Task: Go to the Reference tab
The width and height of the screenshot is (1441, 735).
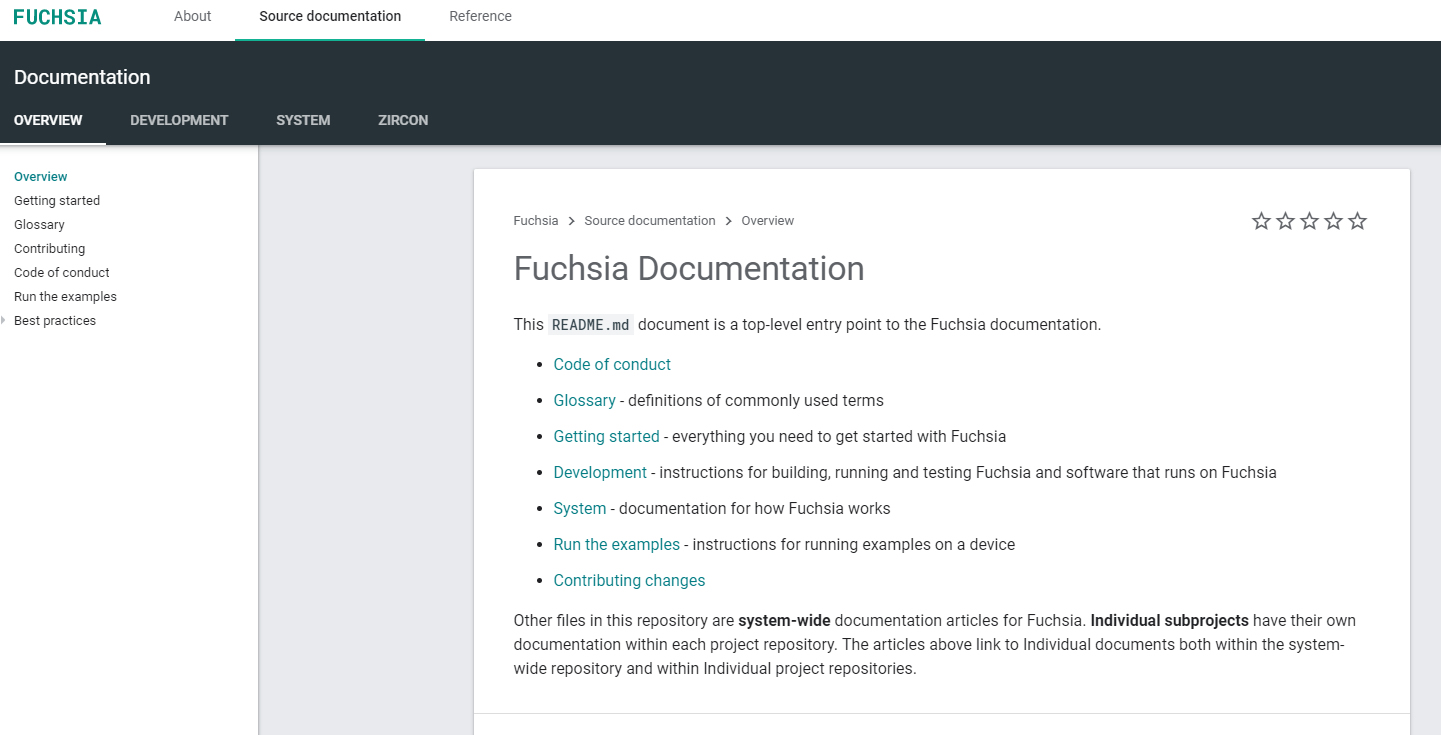Action: [480, 16]
